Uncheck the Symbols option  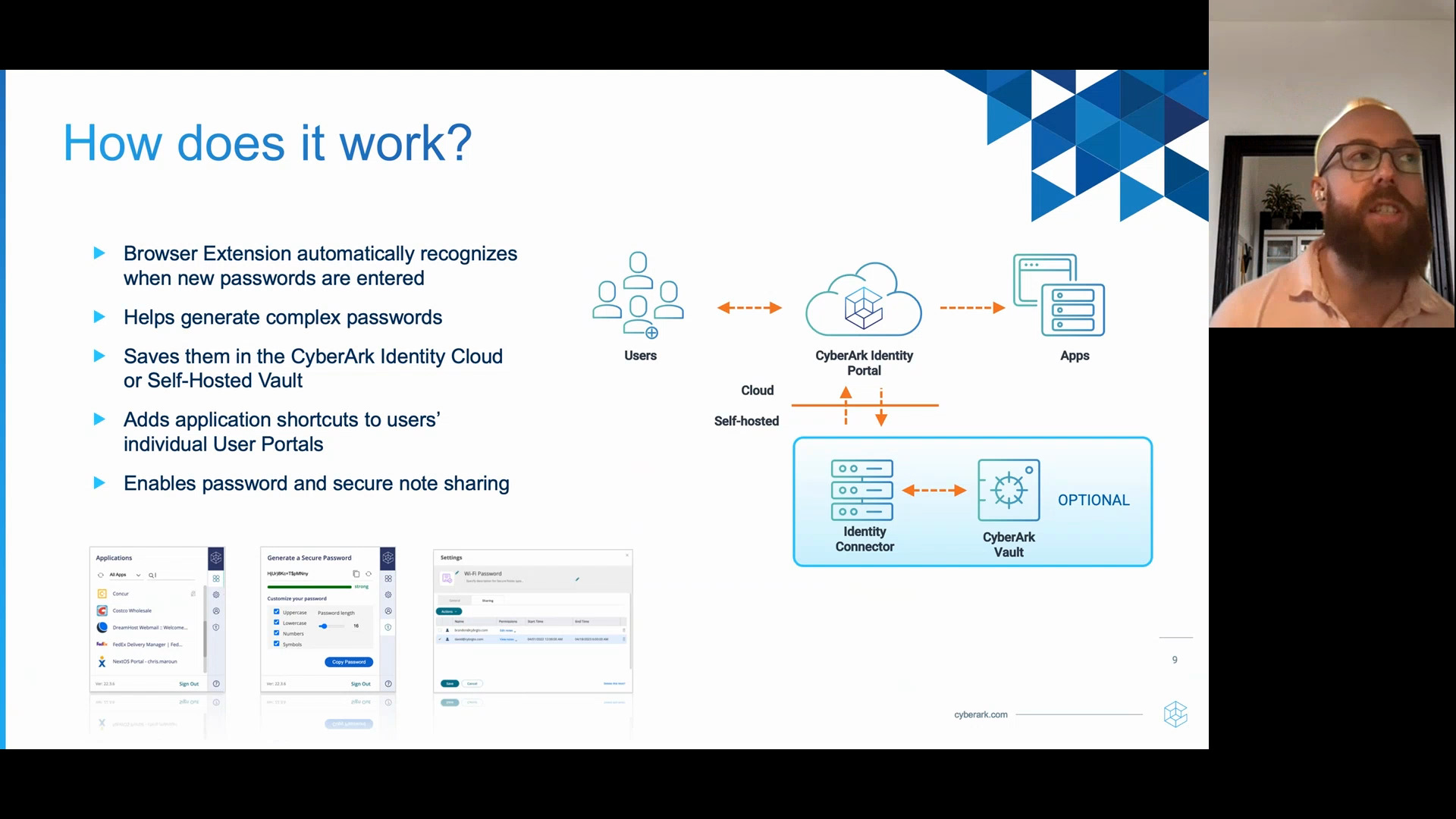point(276,644)
